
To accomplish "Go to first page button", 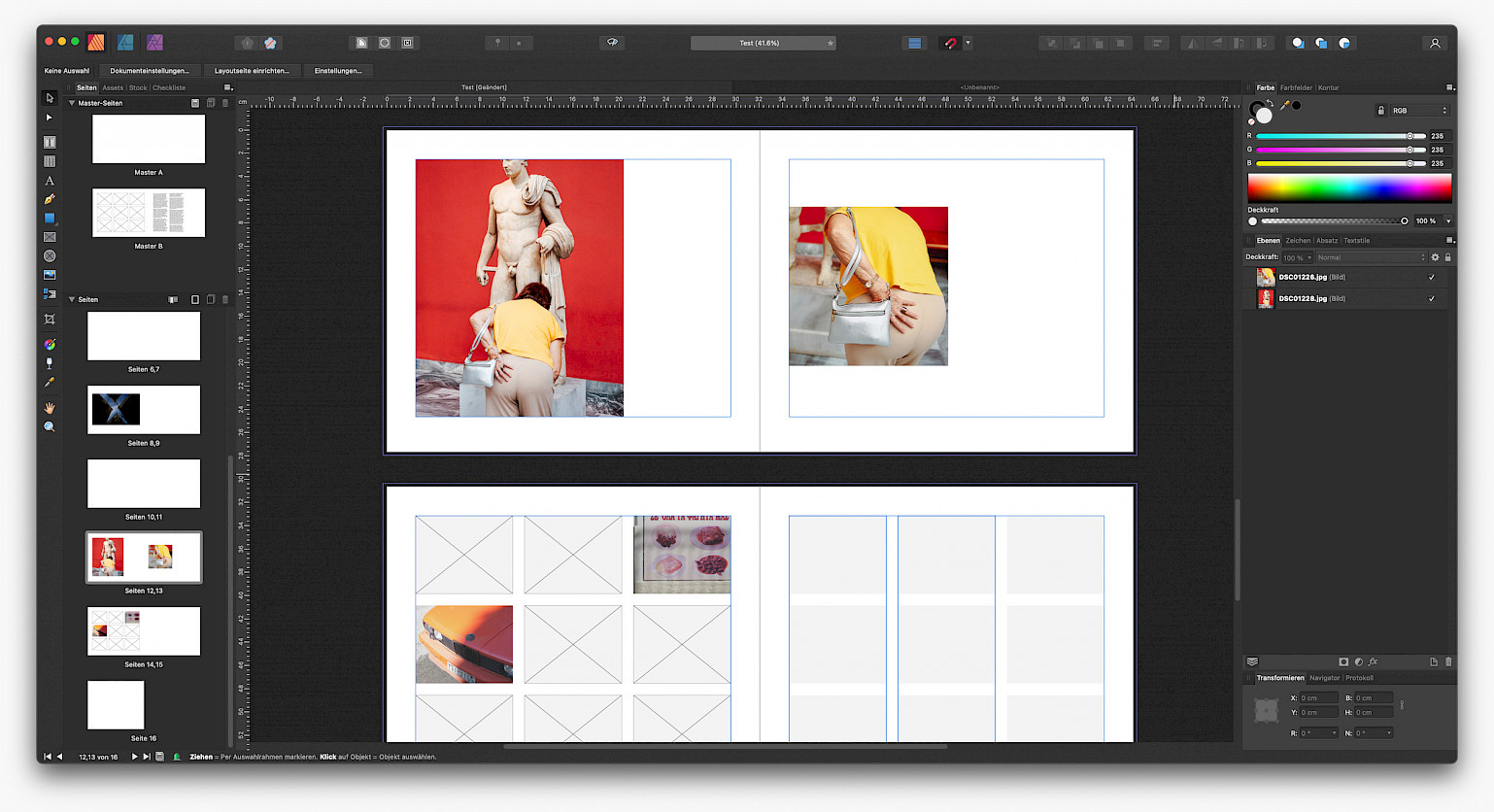I will (x=47, y=757).
